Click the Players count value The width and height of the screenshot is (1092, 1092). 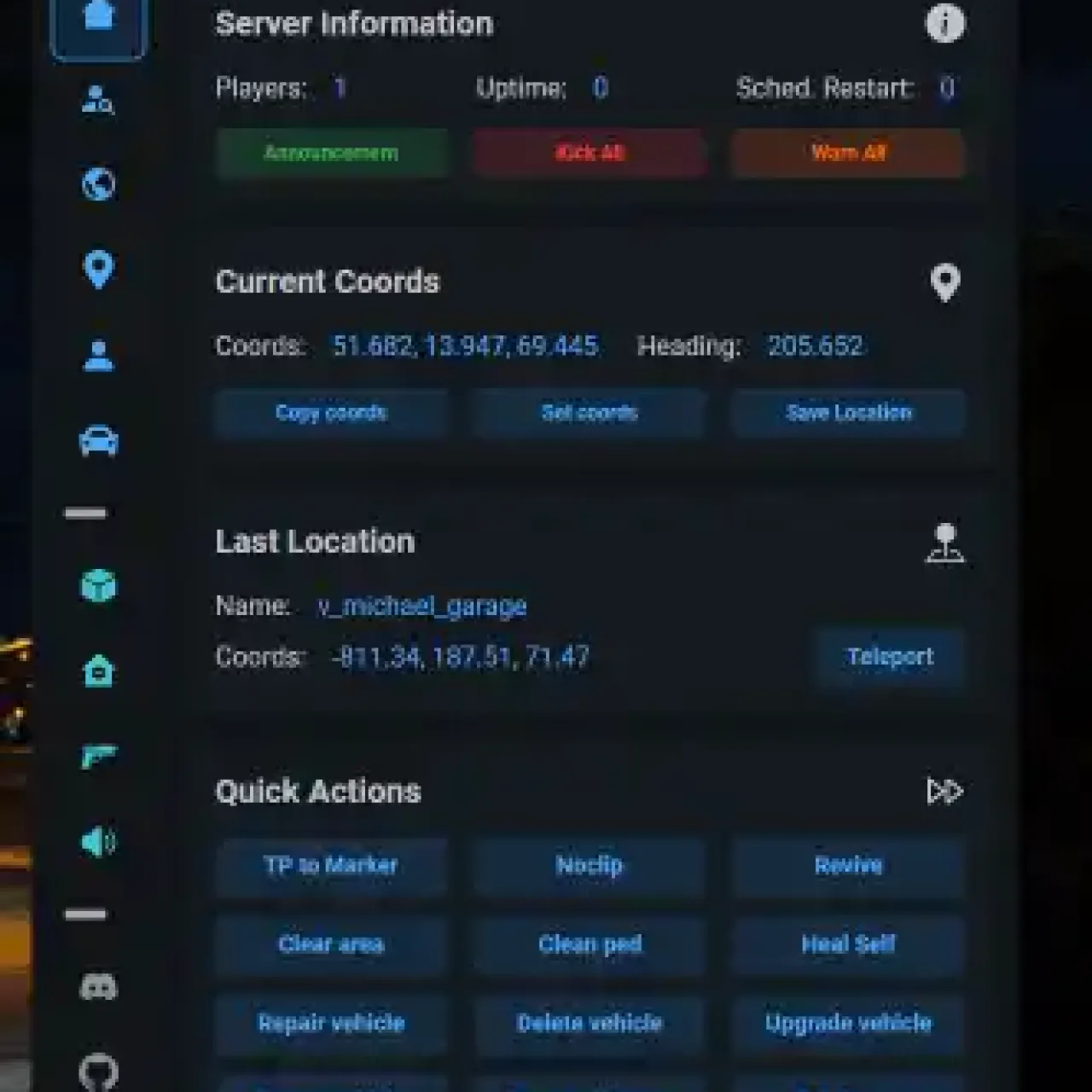pyautogui.click(x=340, y=88)
